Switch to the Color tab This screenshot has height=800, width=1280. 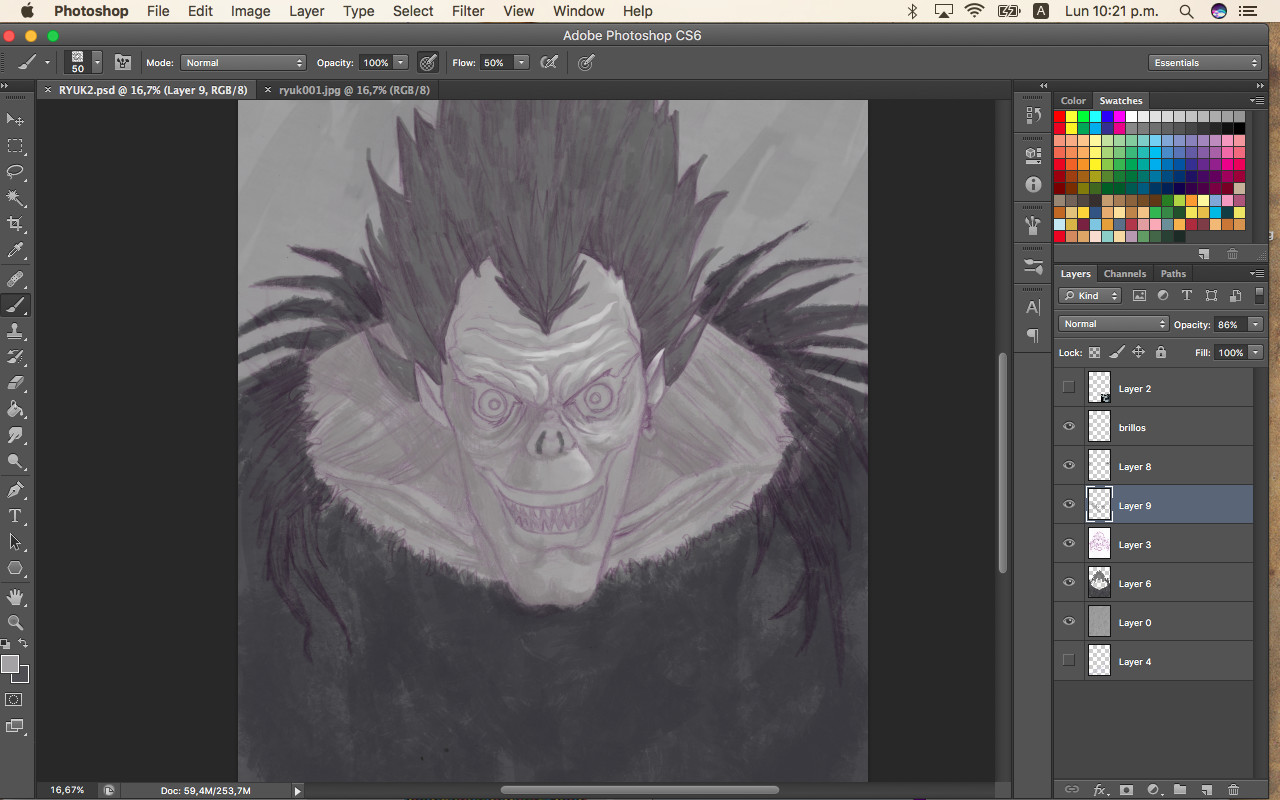coord(1073,100)
